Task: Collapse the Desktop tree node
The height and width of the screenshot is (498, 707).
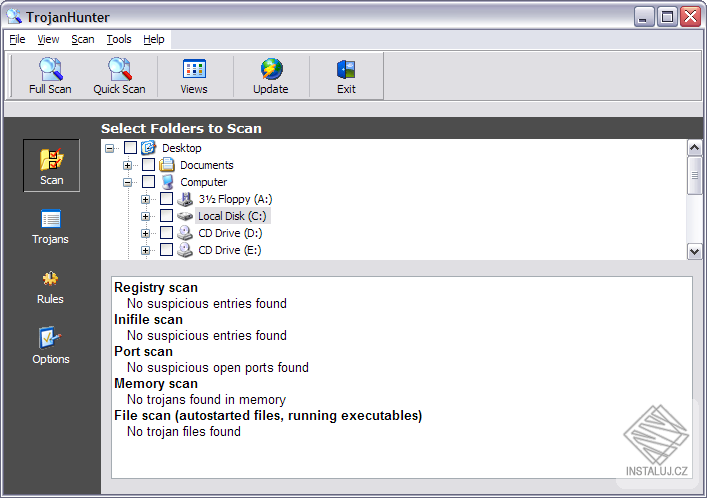Action: (109, 148)
